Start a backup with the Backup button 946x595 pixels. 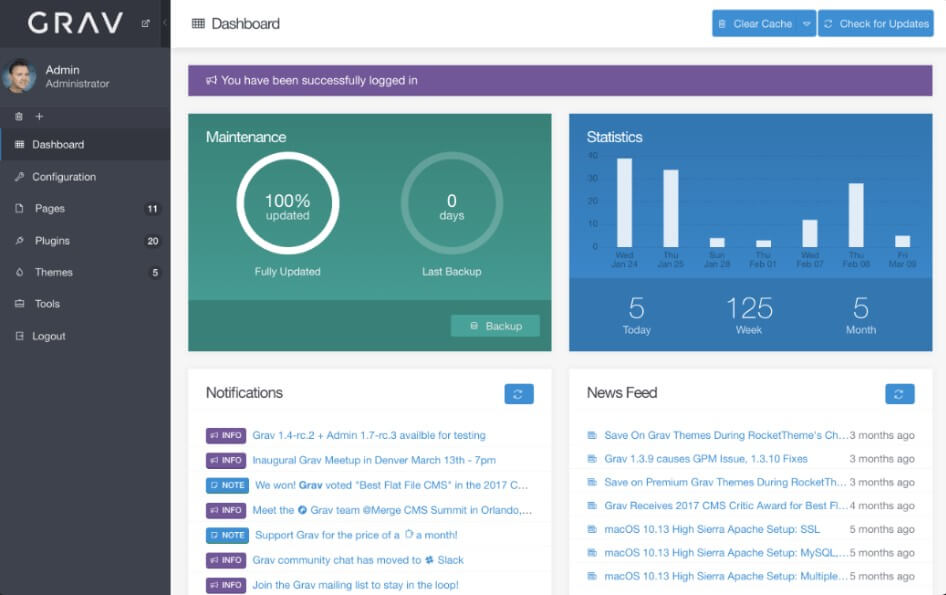tap(495, 326)
